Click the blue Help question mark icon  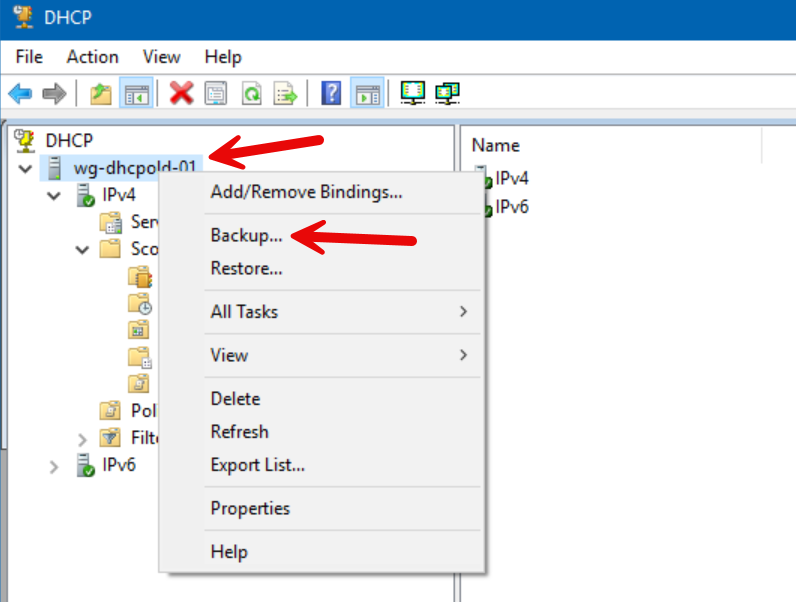coord(332,93)
